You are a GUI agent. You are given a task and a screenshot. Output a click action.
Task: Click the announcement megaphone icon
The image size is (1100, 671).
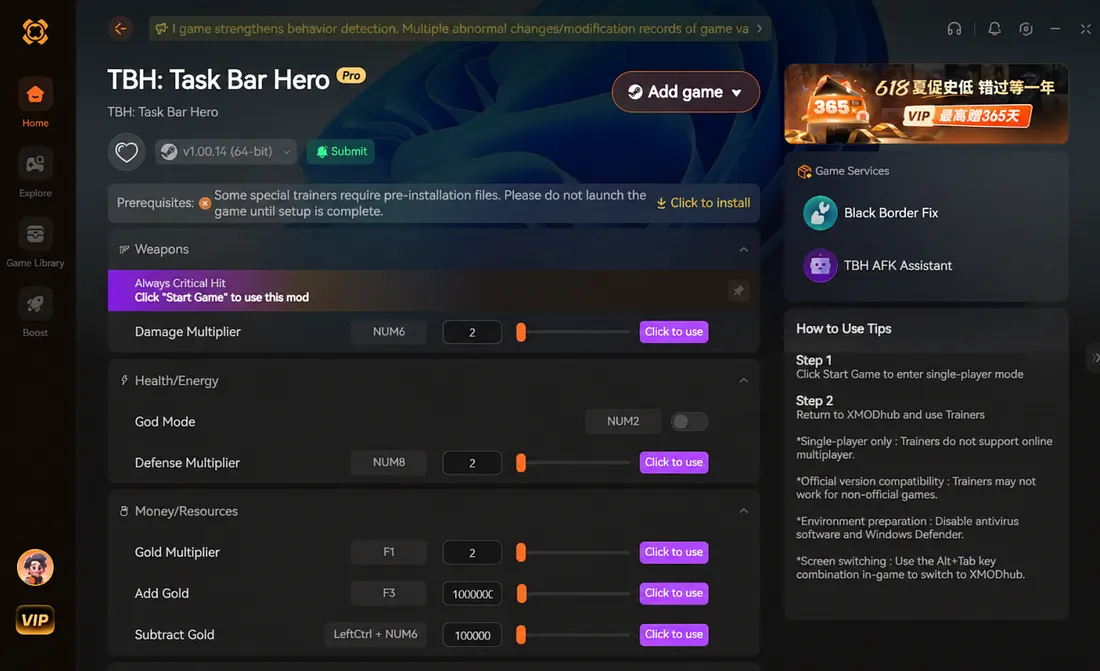pos(161,29)
